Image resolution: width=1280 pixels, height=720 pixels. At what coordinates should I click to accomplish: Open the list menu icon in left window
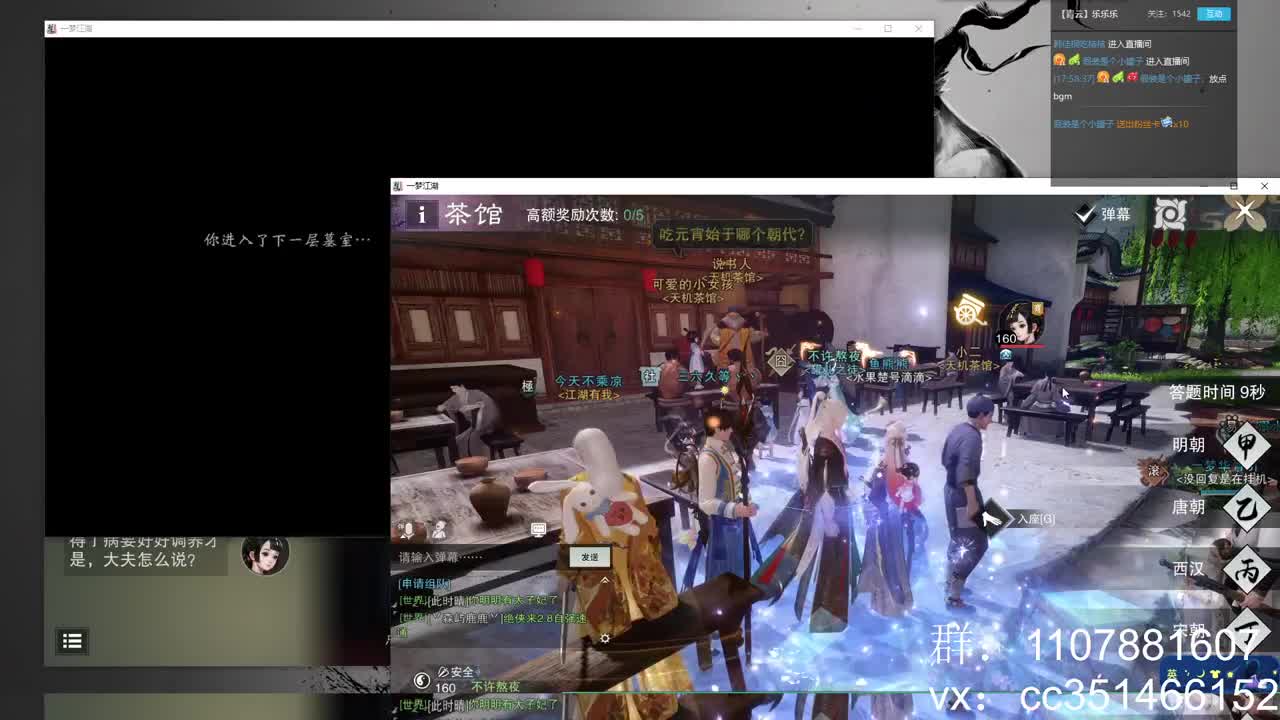point(72,641)
